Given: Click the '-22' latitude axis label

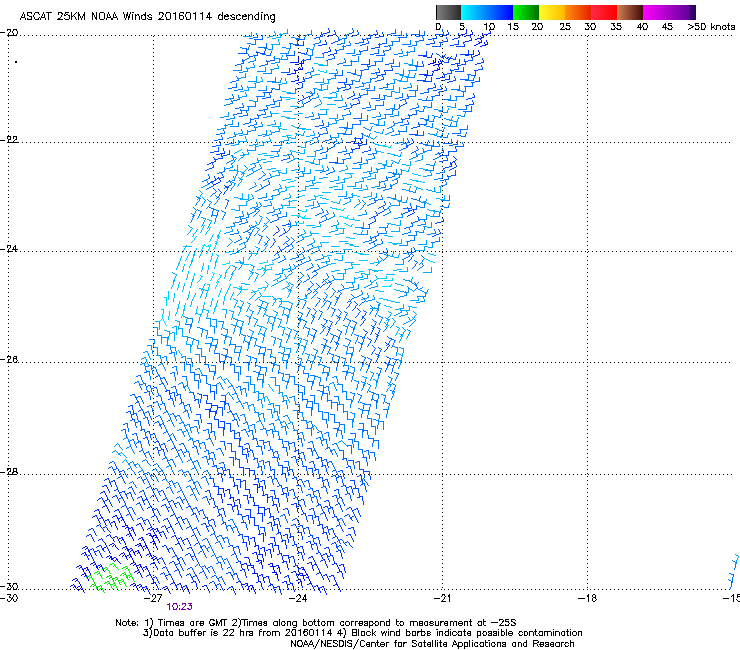Looking at the screenshot, I should point(9,140).
